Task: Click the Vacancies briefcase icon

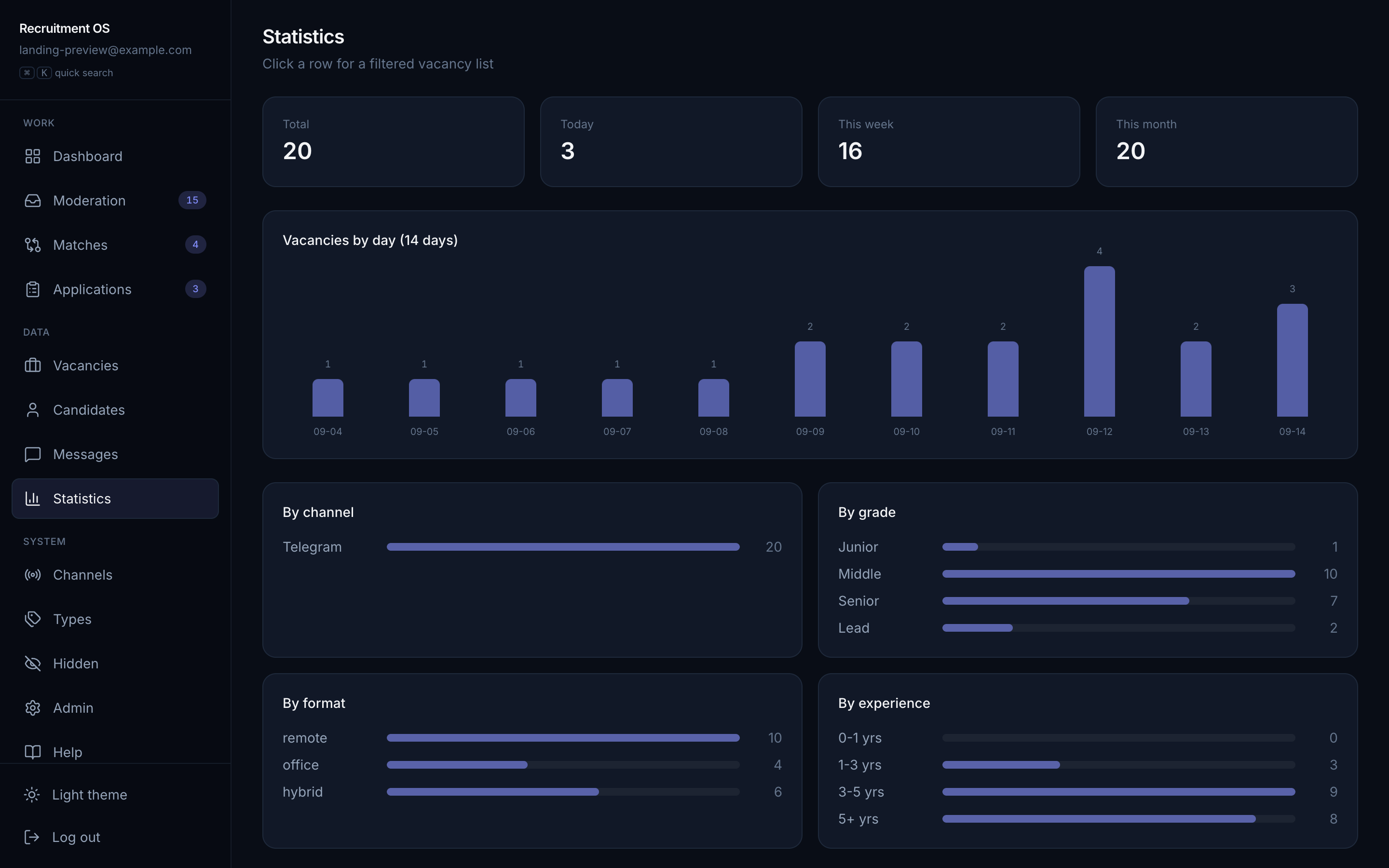Action: [x=33, y=365]
